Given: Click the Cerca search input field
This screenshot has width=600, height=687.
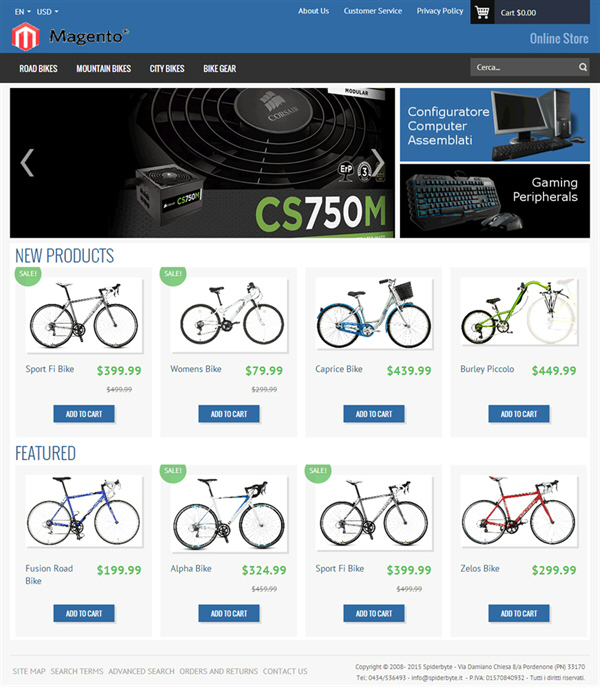Looking at the screenshot, I should pyautogui.click(x=524, y=67).
